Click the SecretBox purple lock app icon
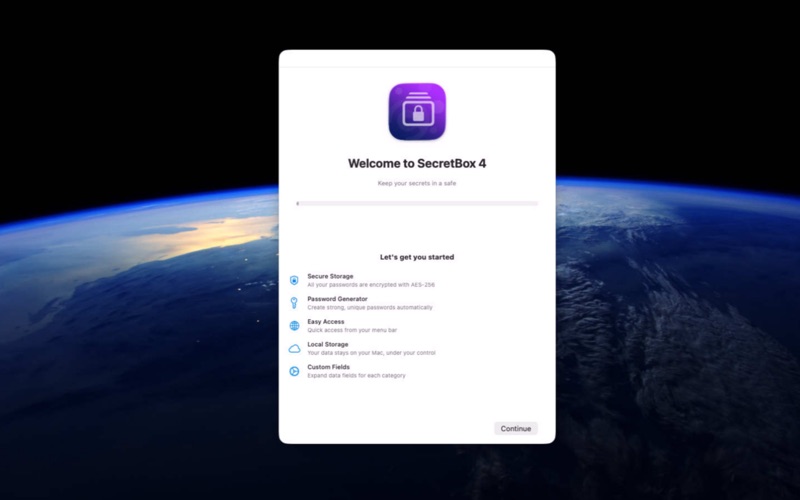 pos(417,111)
